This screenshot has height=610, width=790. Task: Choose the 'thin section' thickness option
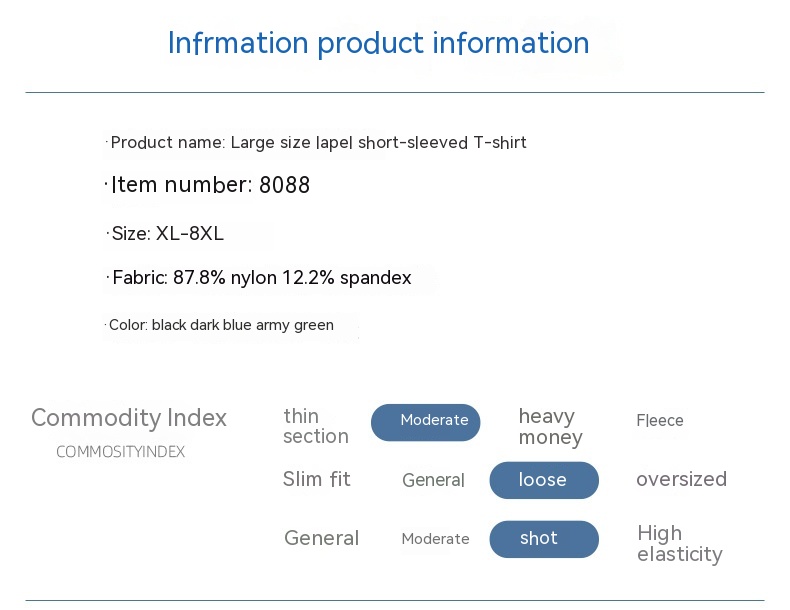click(316, 426)
